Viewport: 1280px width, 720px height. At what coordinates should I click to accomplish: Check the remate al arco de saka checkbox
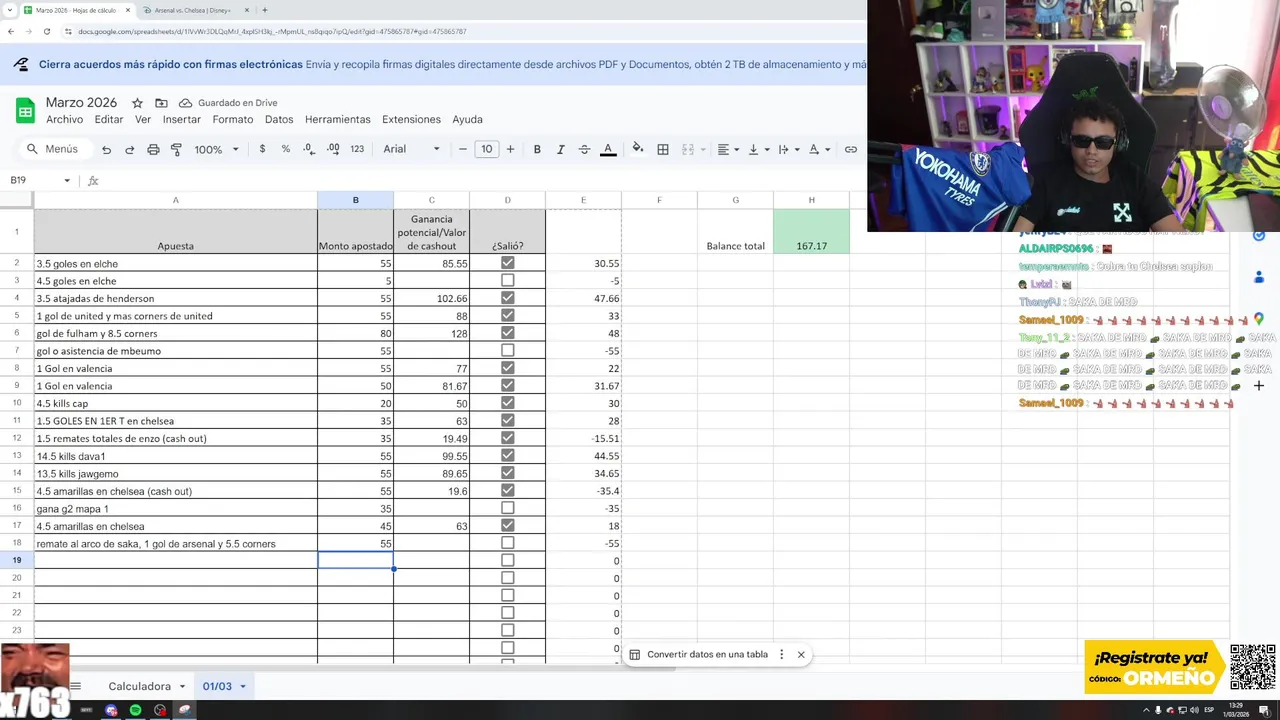tap(507, 543)
